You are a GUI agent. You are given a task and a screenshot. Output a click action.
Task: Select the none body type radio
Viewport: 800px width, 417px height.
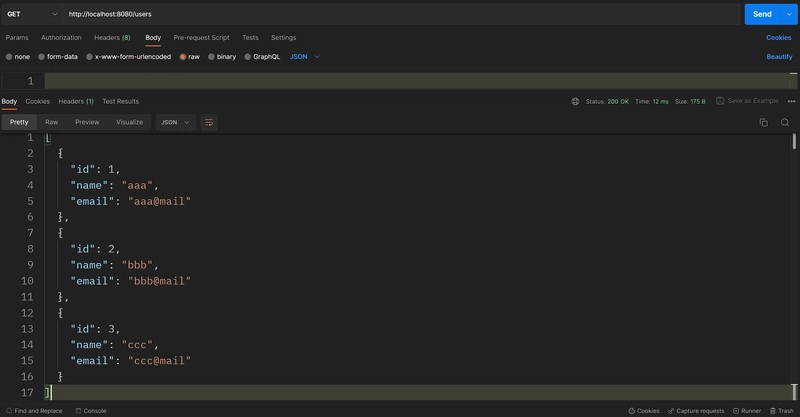click(9, 57)
